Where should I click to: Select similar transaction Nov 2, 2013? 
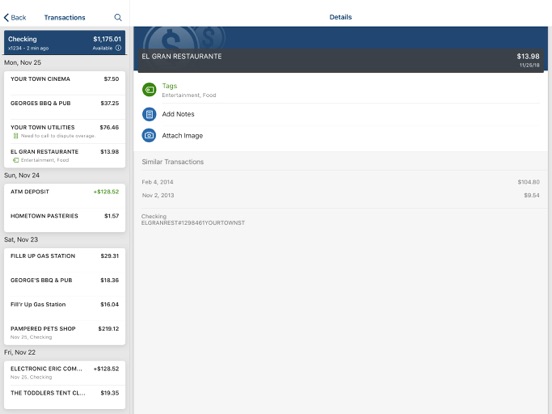[340, 195]
